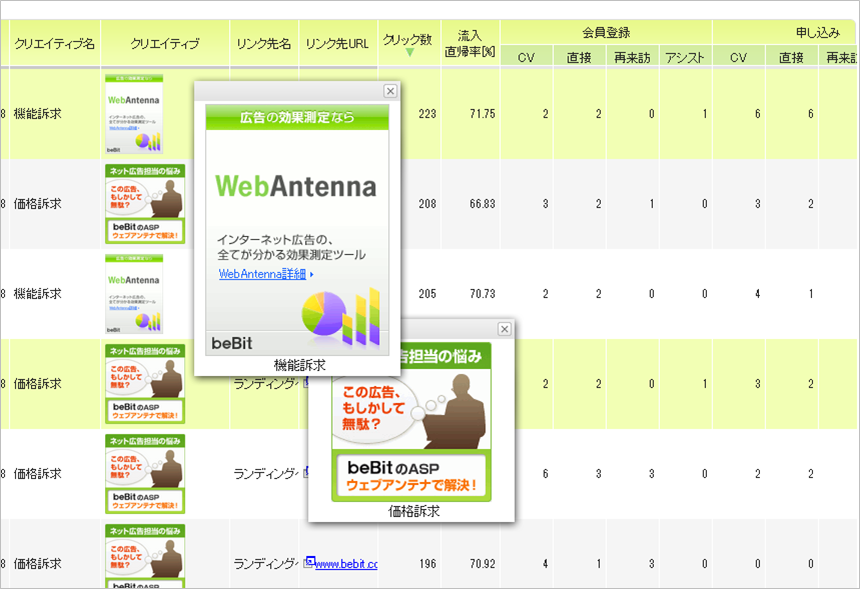Click the external link icon beside www.bebit.co
Image resolution: width=860 pixels, height=589 pixels.
310,563
